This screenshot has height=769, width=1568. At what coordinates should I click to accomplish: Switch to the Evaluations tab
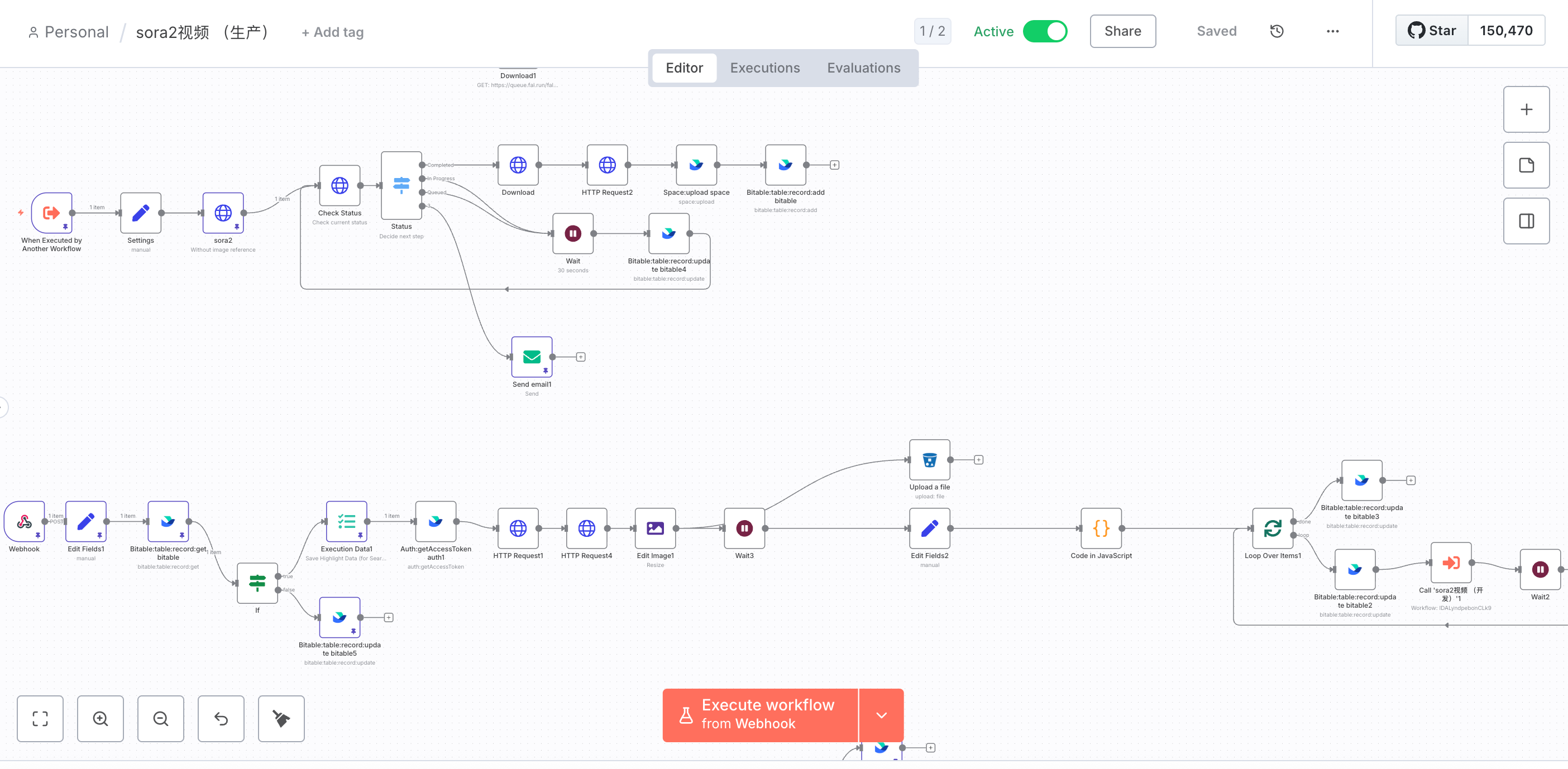[863, 68]
